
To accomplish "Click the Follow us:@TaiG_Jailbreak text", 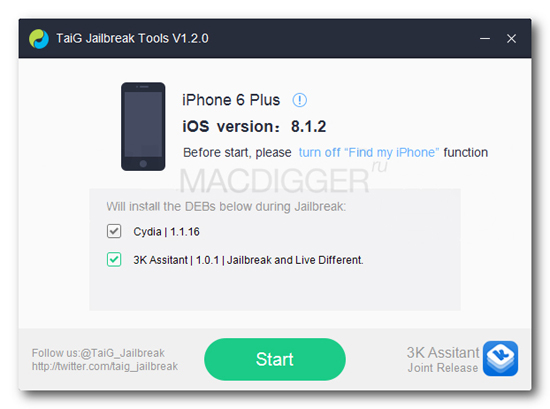I will click(x=98, y=353).
